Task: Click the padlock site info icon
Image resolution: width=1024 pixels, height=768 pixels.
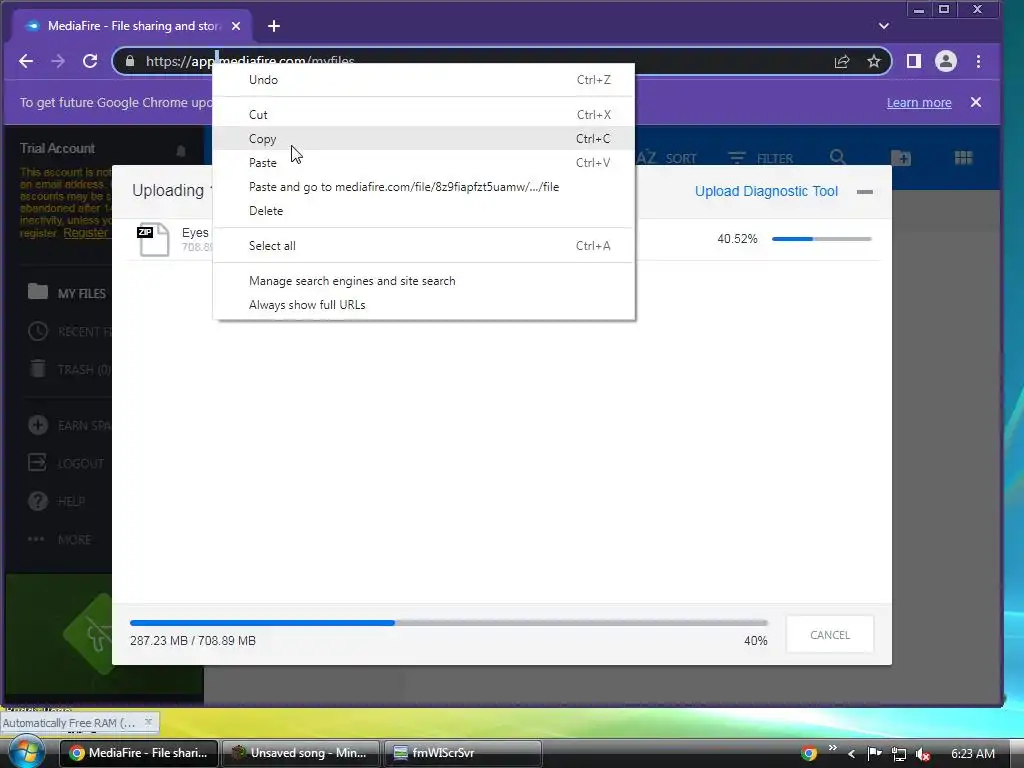Action: (130, 61)
